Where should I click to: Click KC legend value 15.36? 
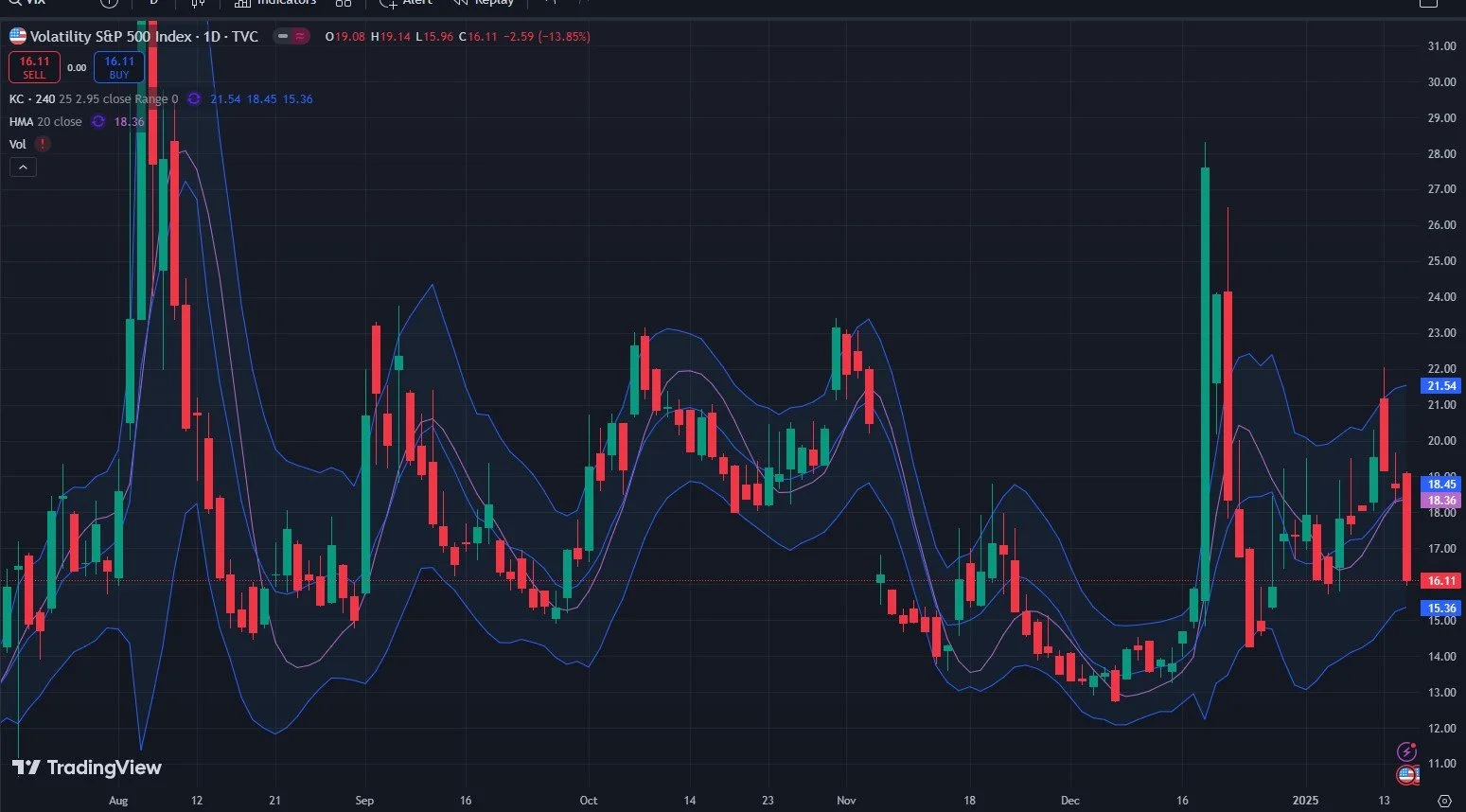click(x=298, y=98)
